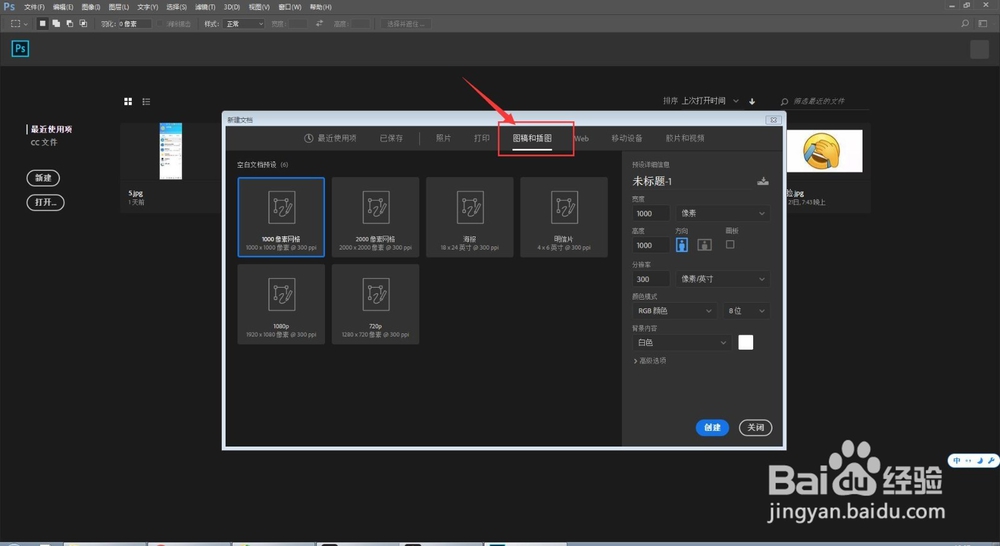The height and width of the screenshot is (546, 1000).
Task: Select the 海报 preset
Action: [x=469, y=218]
